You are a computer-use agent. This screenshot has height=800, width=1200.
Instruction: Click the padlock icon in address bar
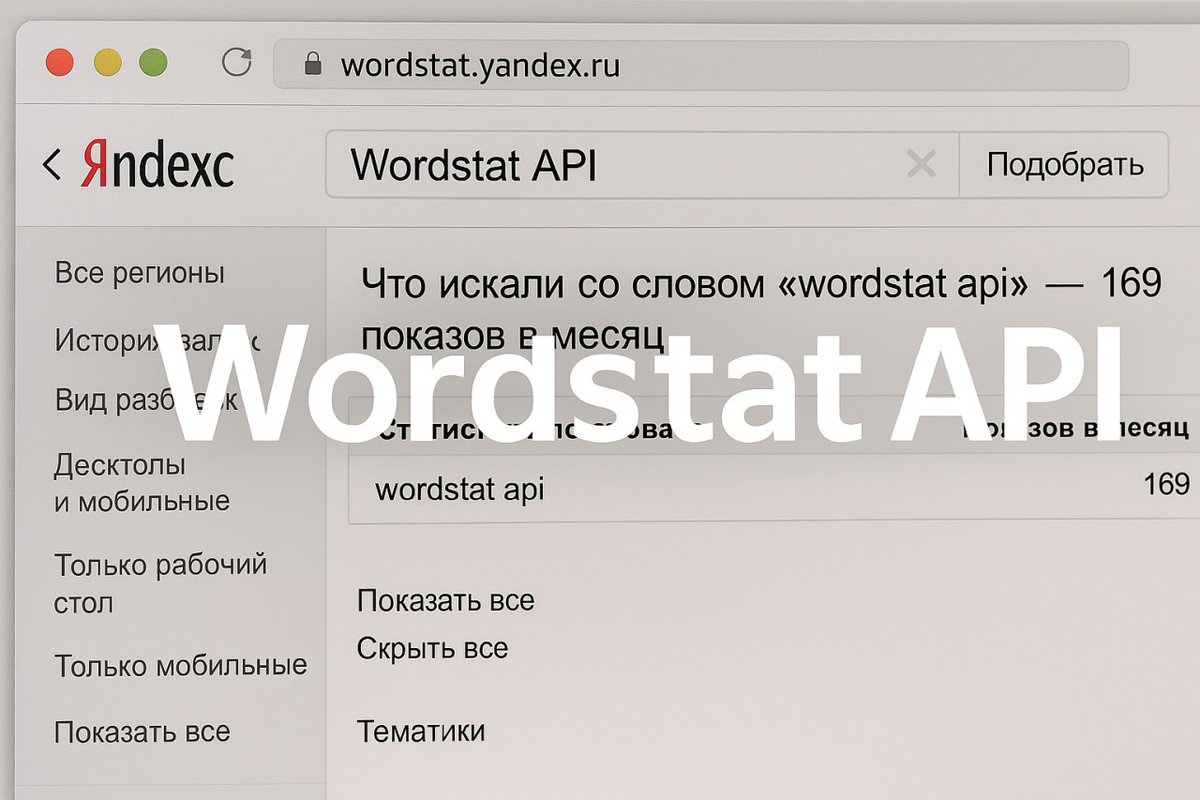(x=313, y=65)
